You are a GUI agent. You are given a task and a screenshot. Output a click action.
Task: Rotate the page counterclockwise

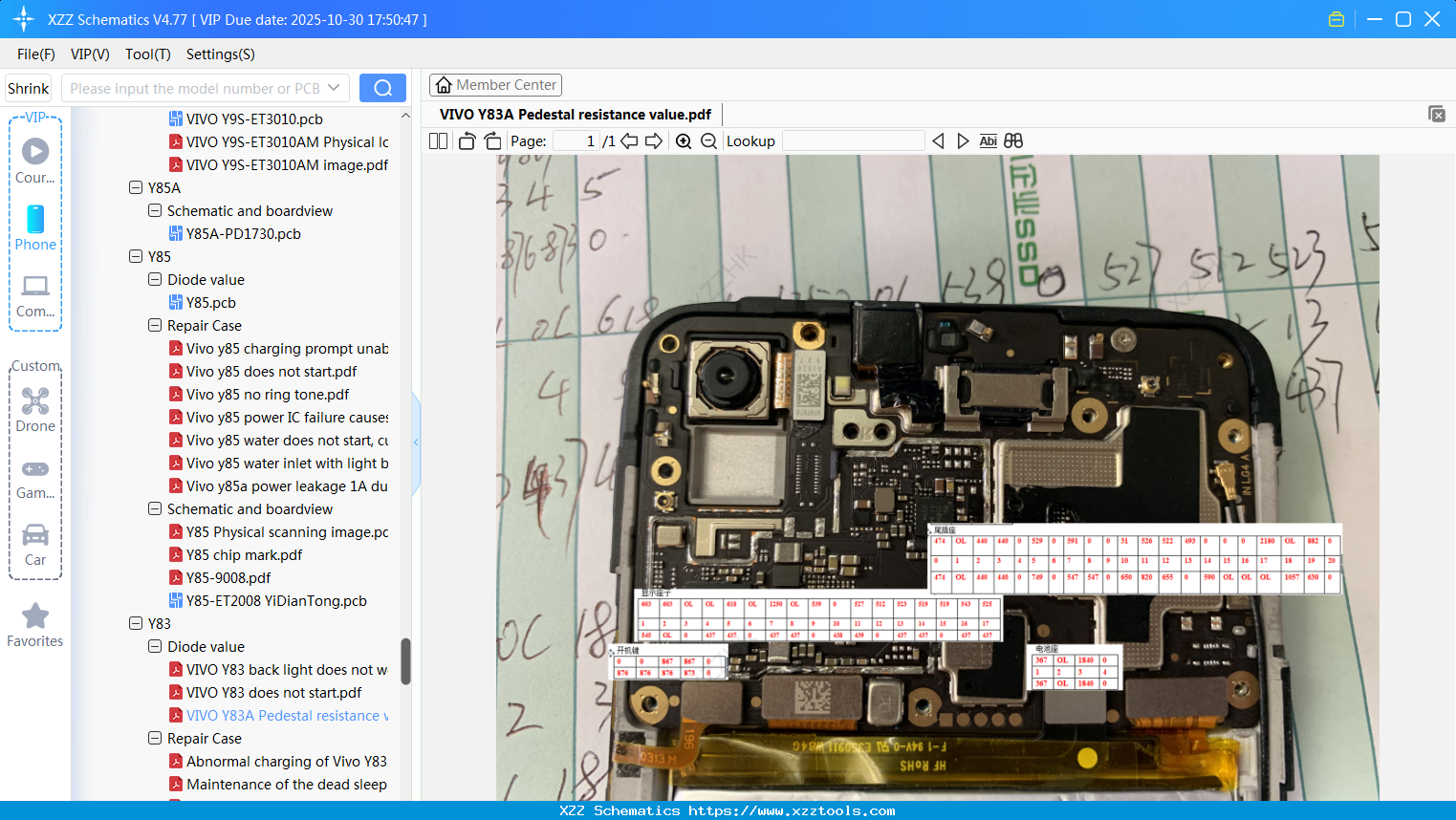tap(467, 141)
